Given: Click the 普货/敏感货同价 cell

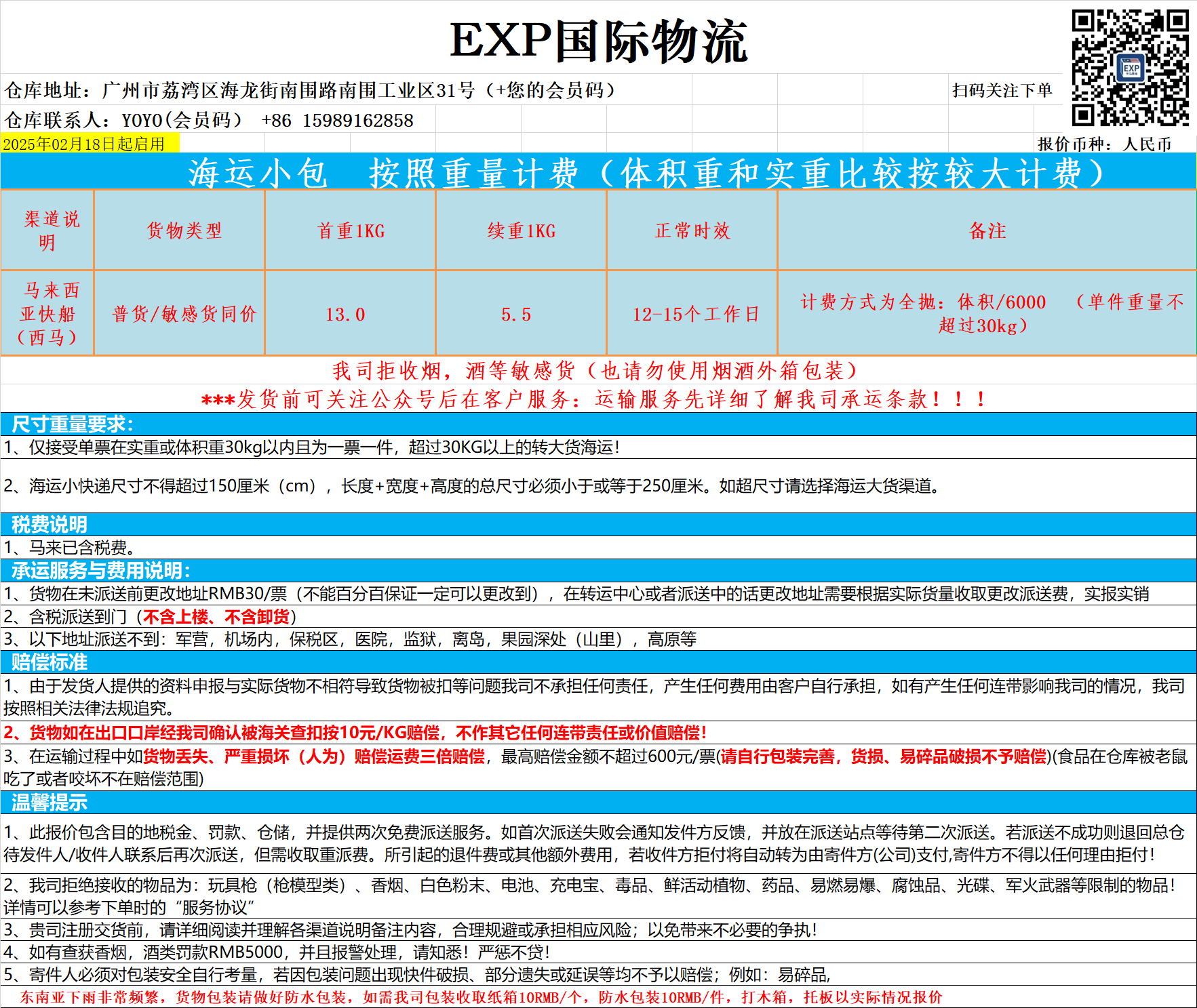Looking at the screenshot, I should click(x=180, y=313).
